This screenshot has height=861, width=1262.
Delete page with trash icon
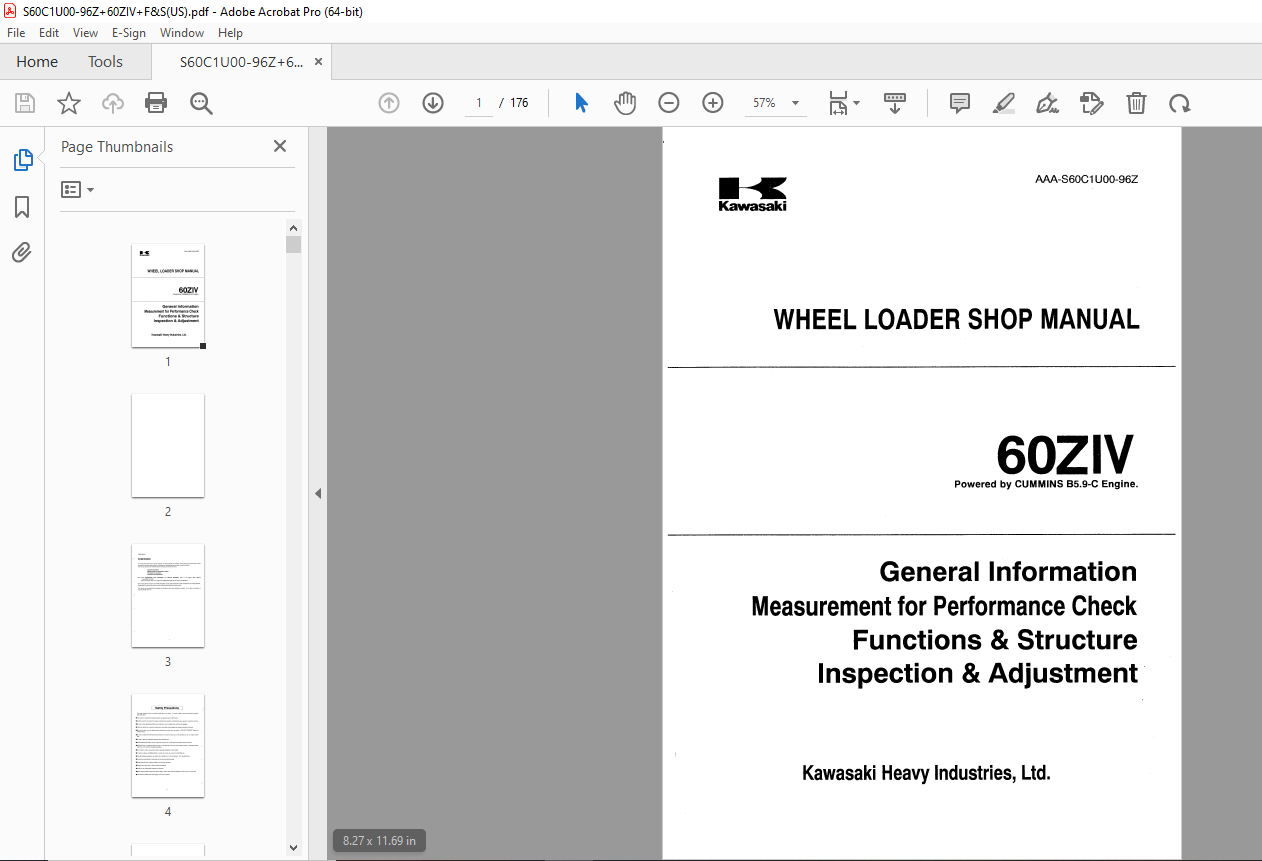tap(1136, 103)
